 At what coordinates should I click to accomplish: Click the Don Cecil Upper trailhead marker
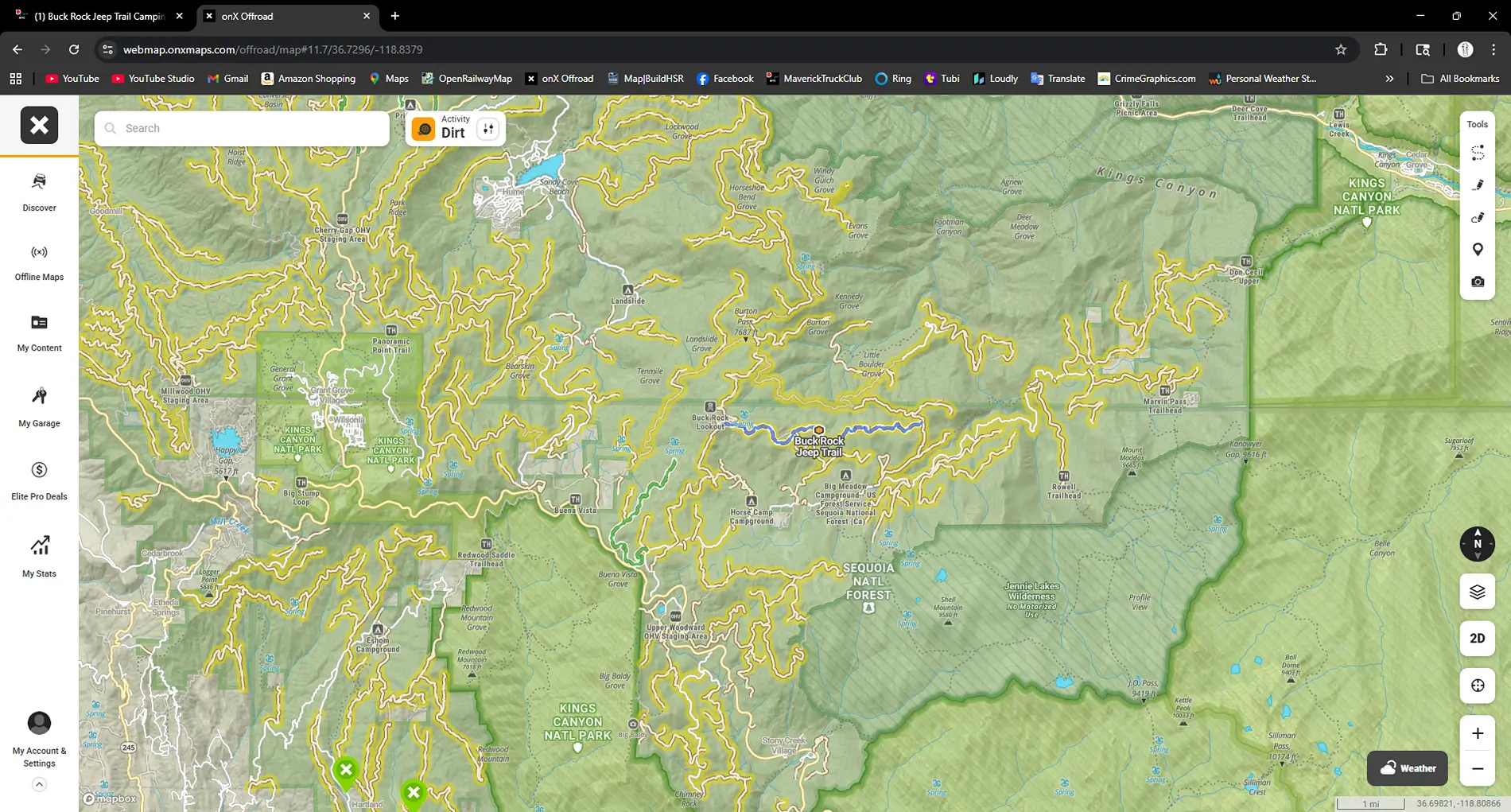pos(1246,261)
